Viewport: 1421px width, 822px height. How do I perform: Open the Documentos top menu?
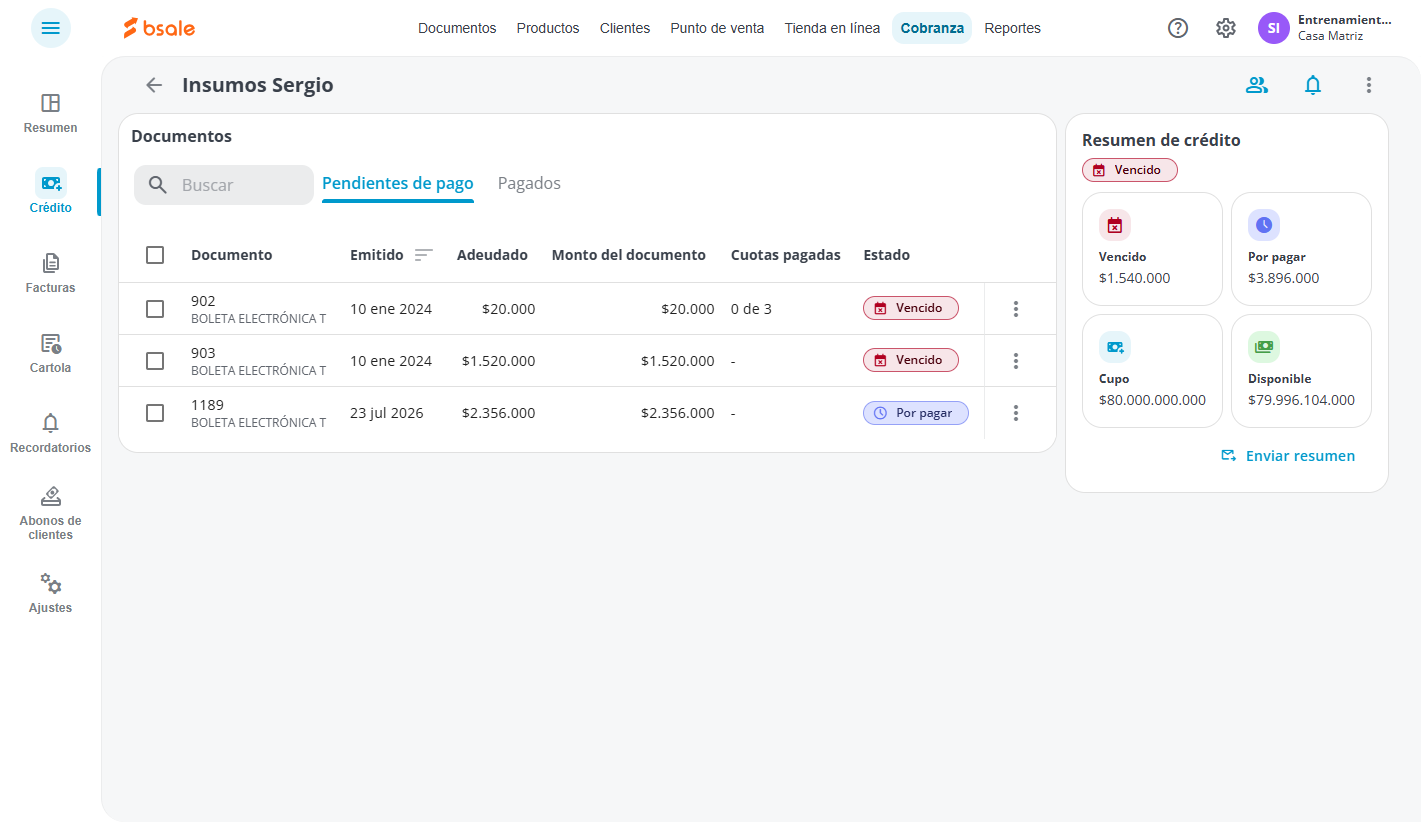coord(457,28)
